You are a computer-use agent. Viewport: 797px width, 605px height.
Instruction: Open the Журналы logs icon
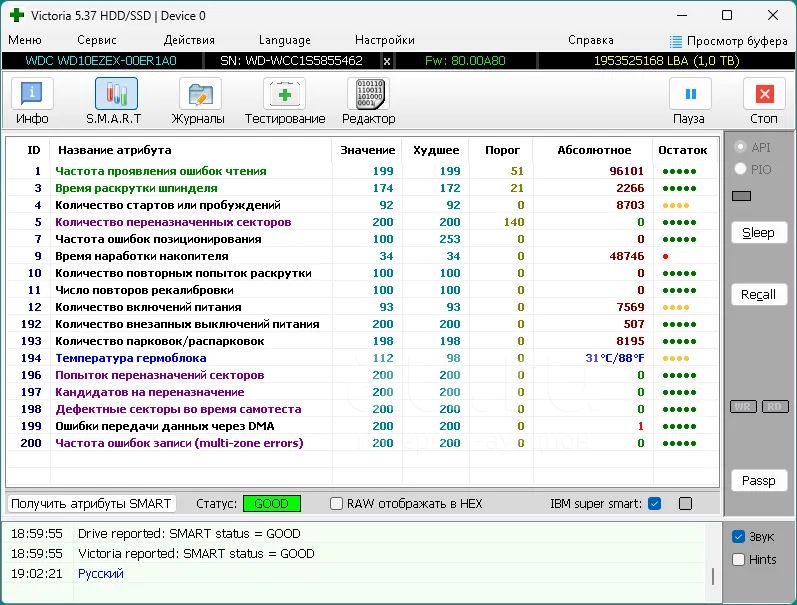coord(200,94)
